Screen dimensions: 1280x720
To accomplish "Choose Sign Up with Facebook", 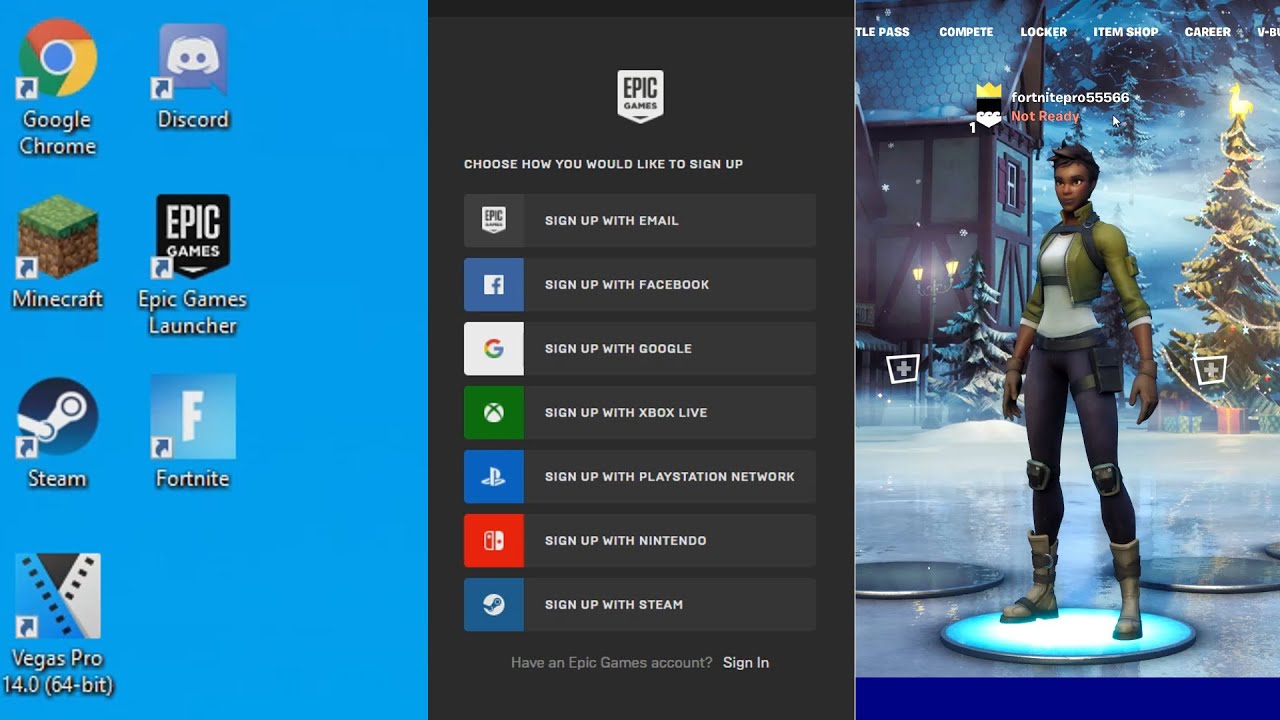I will point(640,285).
